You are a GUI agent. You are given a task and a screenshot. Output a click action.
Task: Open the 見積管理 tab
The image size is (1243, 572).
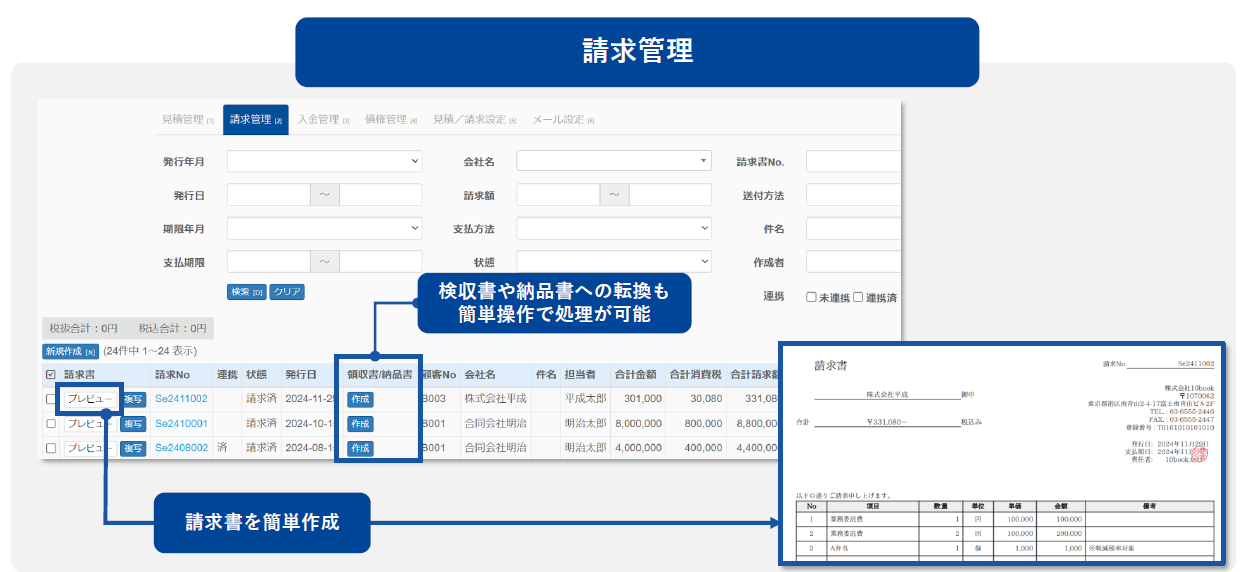coord(187,120)
